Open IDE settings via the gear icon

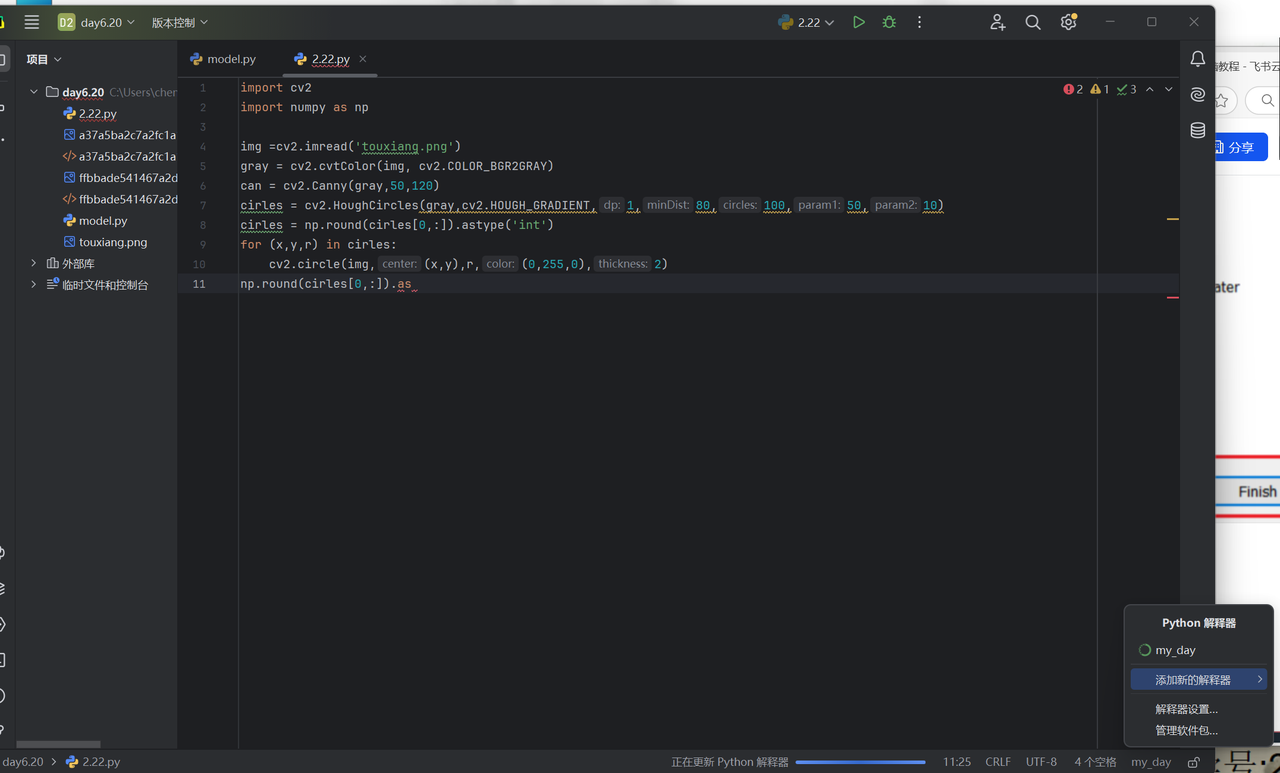1068,21
